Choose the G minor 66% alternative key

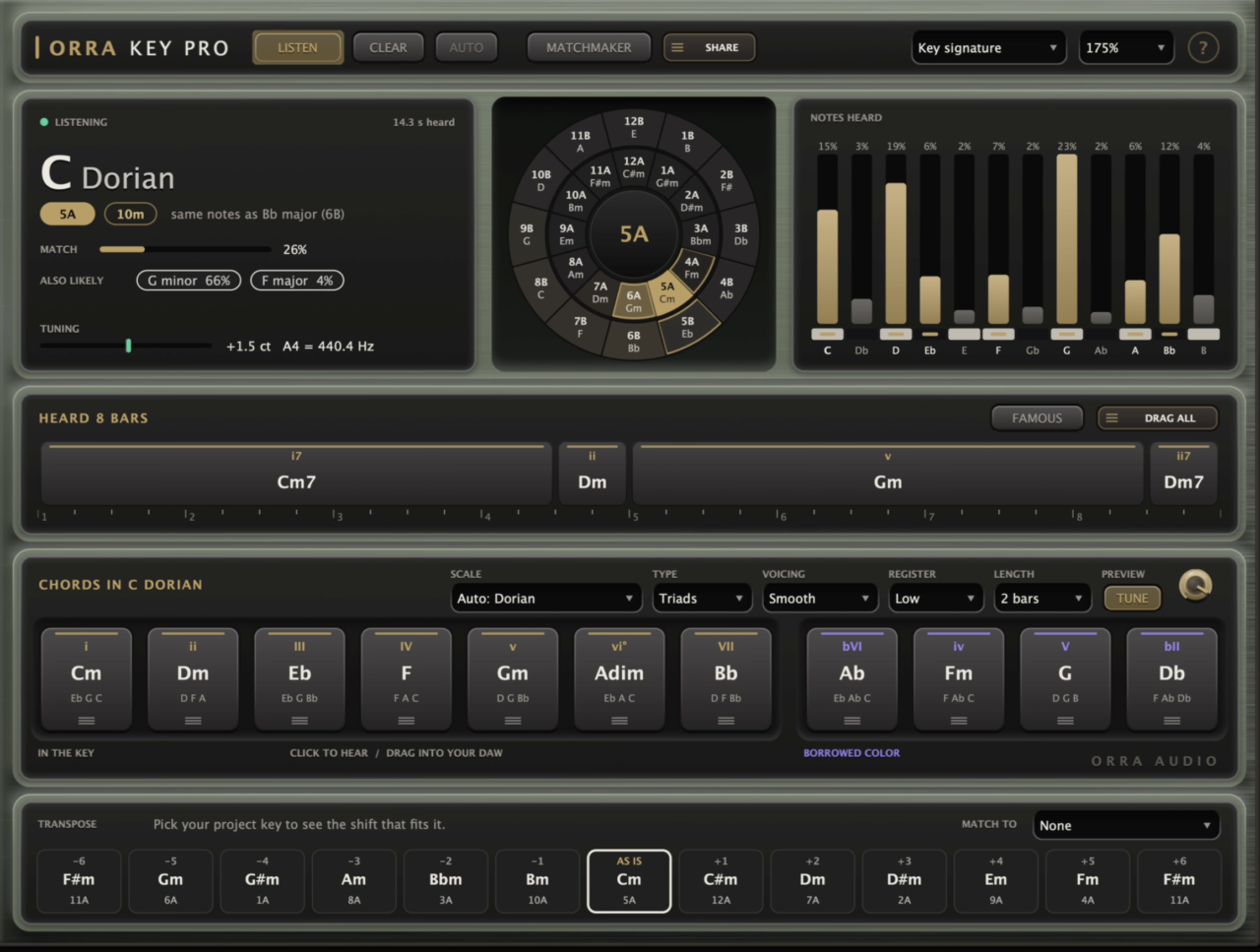coord(189,281)
